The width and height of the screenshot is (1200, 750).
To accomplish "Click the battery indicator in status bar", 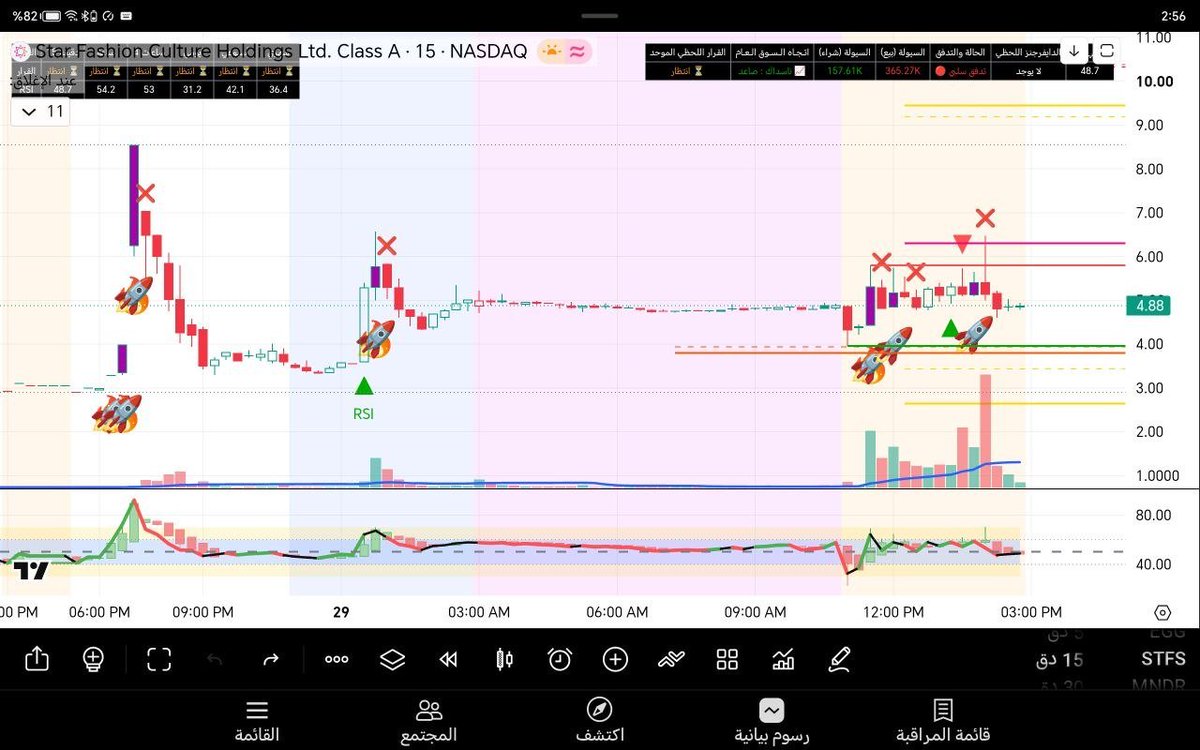I will [52, 16].
